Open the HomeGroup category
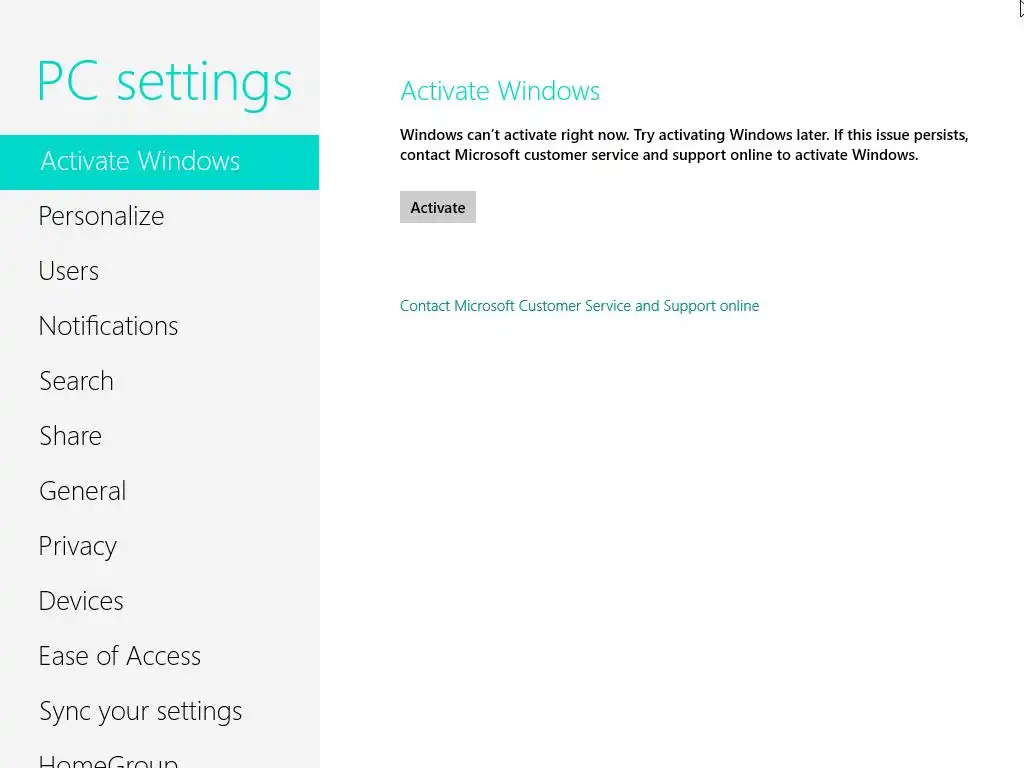This screenshot has width=1024, height=768. 108,761
